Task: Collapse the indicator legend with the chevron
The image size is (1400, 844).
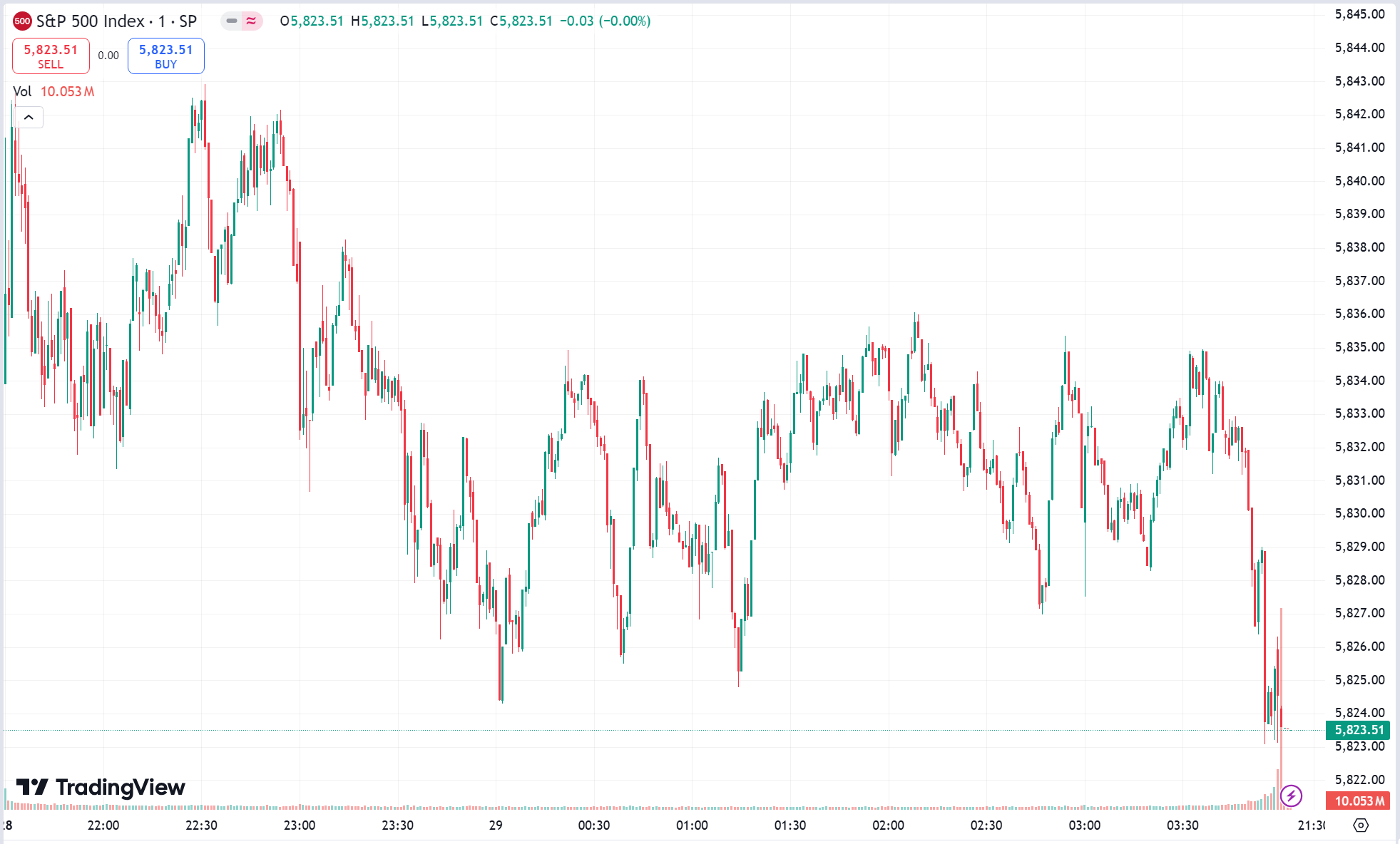Action: 29,117
